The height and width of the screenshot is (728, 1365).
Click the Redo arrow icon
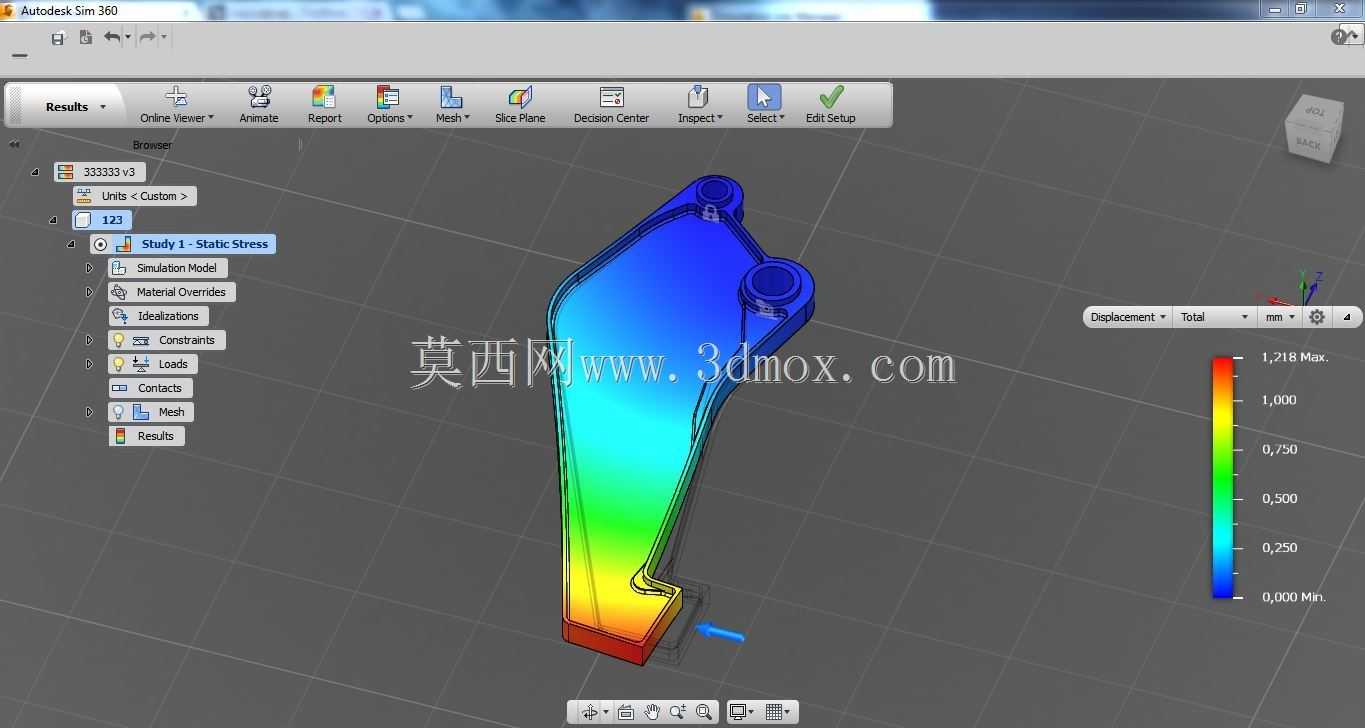tap(147, 37)
